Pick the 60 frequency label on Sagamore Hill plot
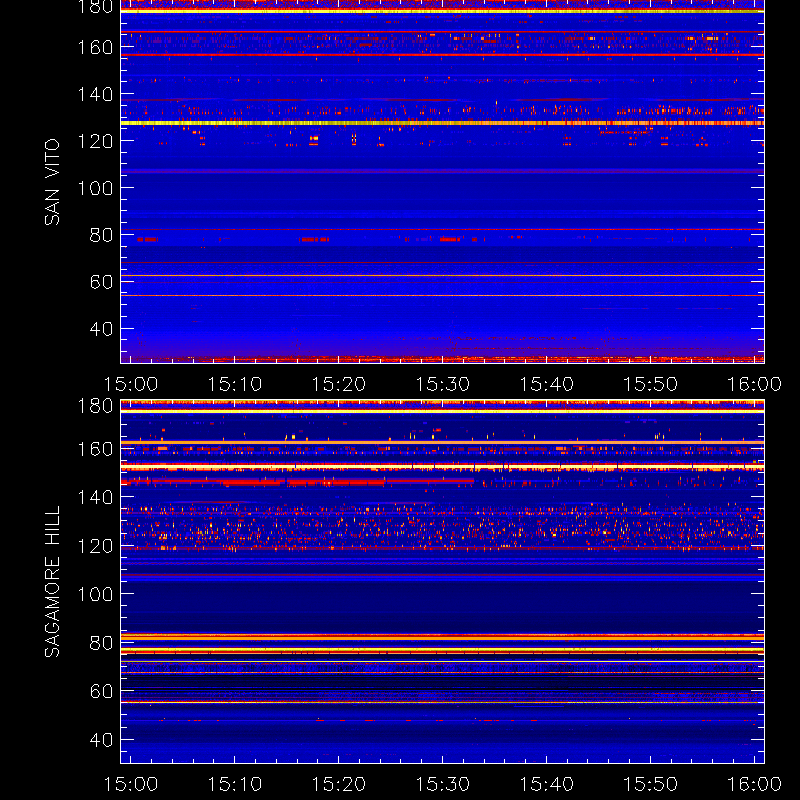This screenshot has height=800, width=800. (x=101, y=691)
